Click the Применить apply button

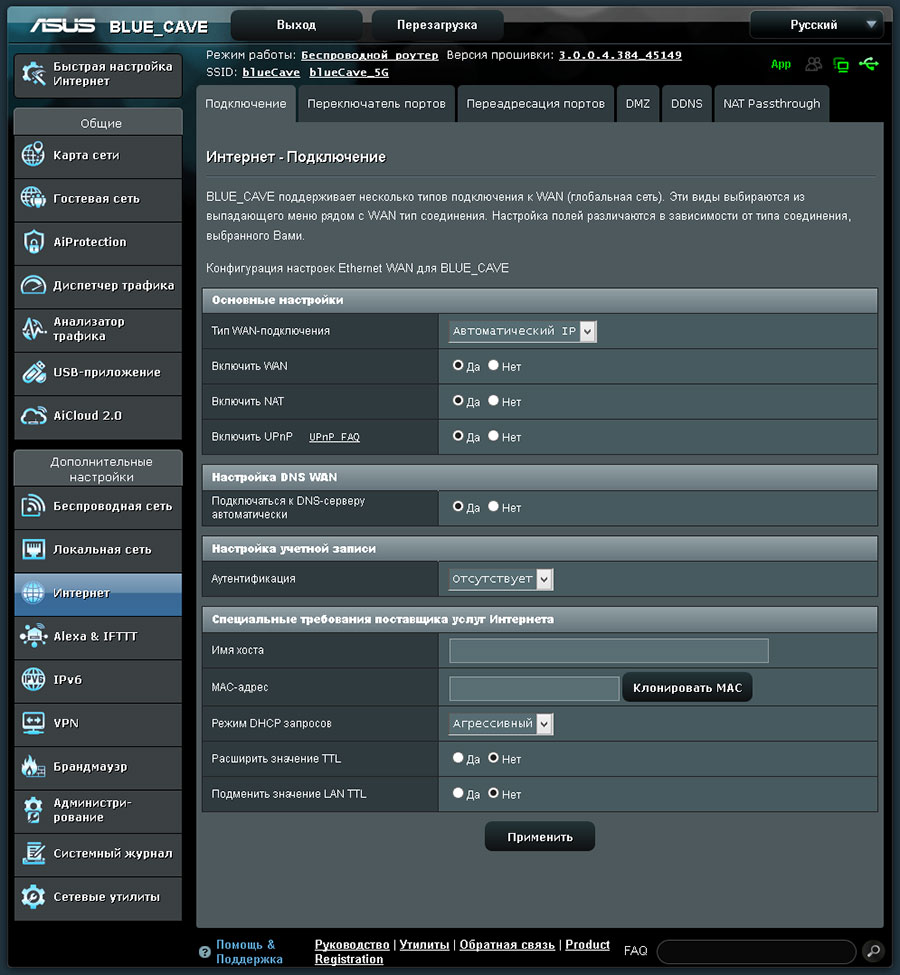pos(540,837)
